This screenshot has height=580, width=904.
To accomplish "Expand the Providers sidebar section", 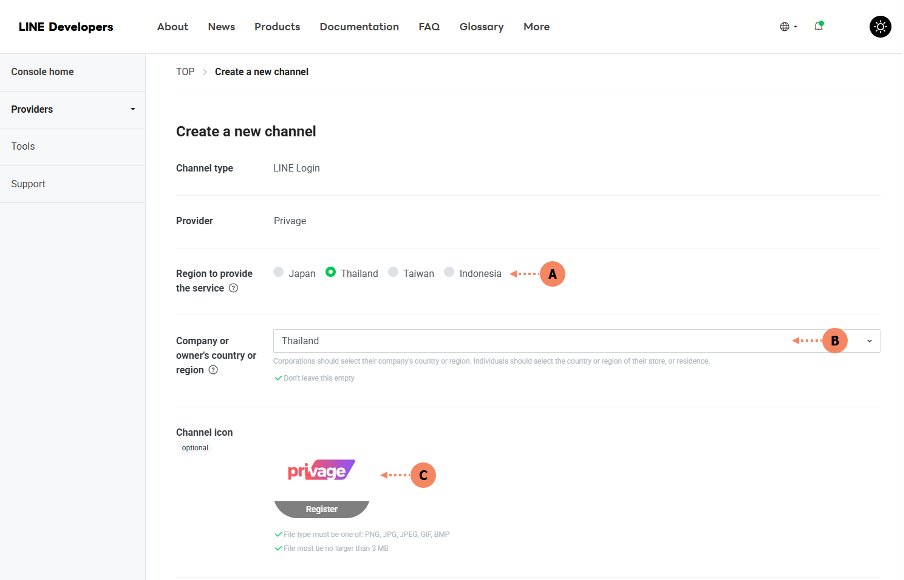I will [72, 109].
